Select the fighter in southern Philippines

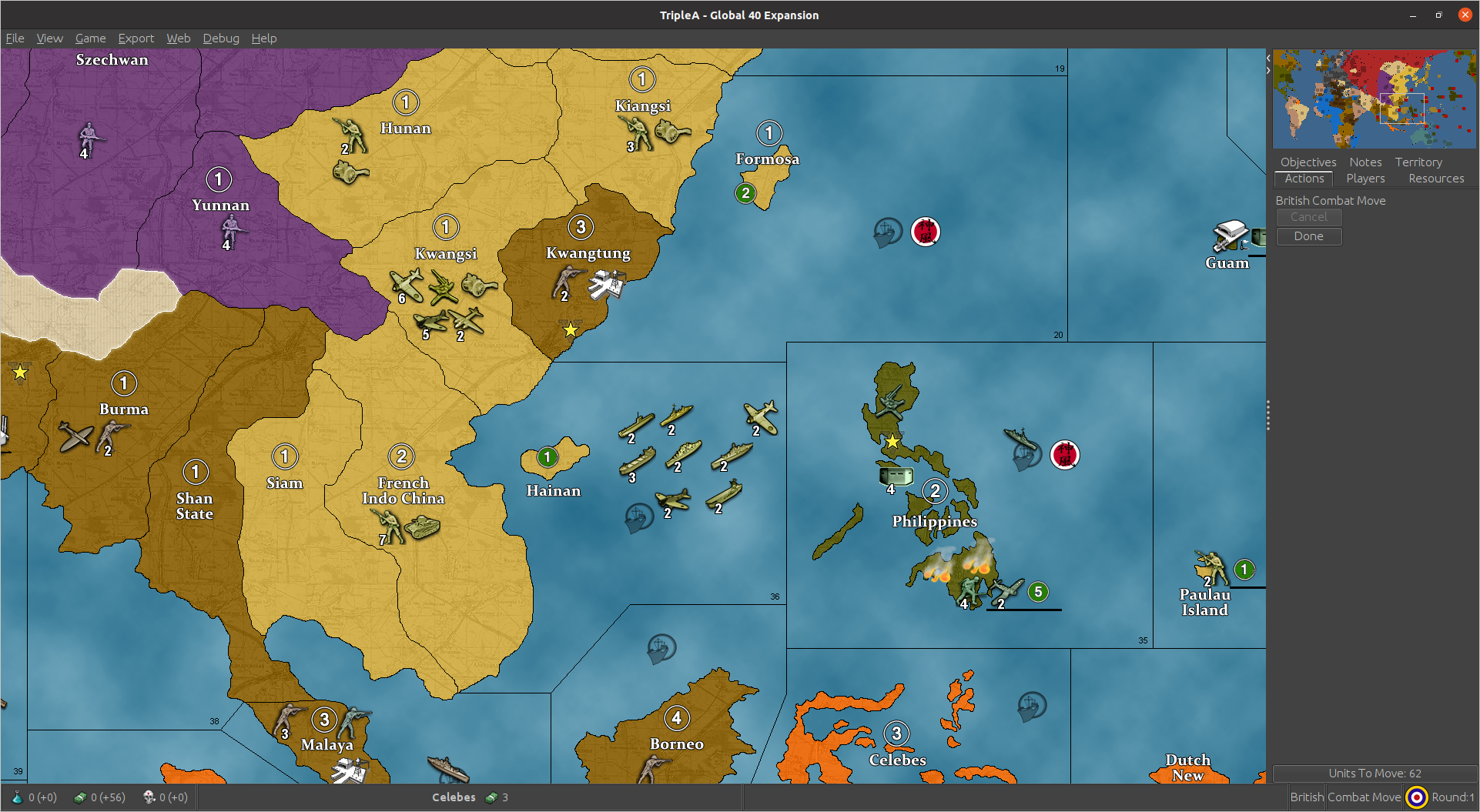1006,593
